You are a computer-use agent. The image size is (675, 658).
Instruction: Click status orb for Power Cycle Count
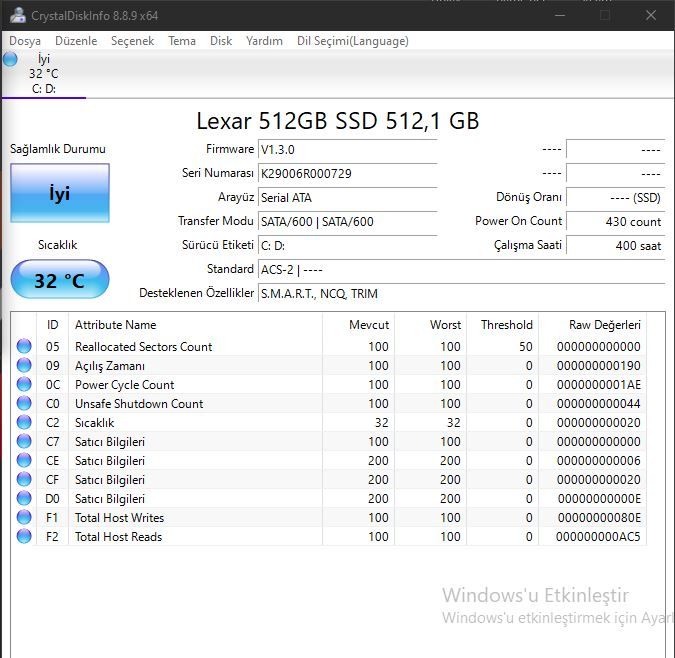[x=24, y=384]
